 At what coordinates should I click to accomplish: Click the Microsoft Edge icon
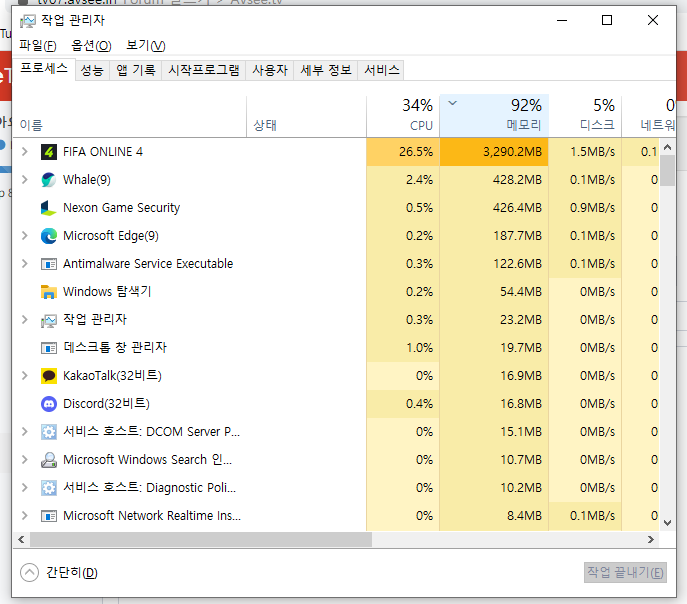coord(49,236)
